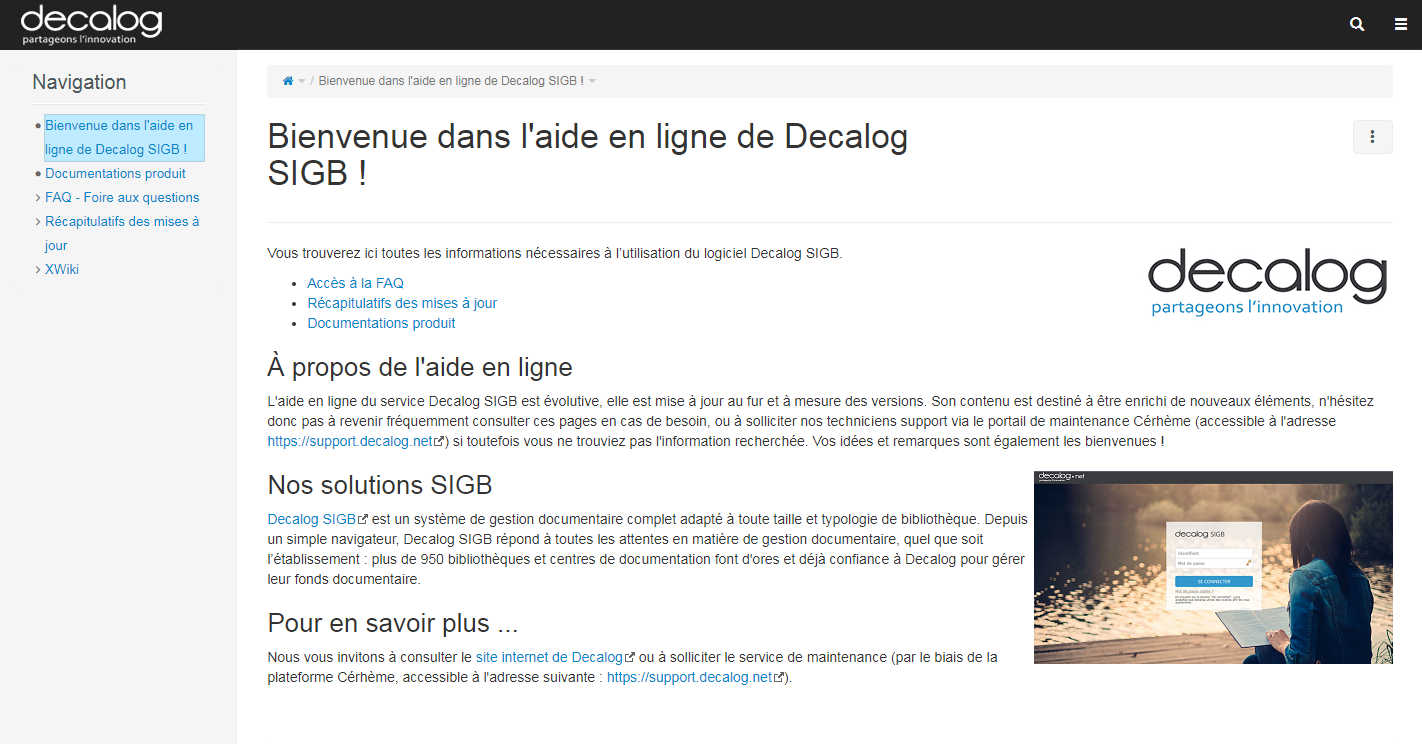Open the page actions three-dot menu
Image resolution: width=1422 pixels, height=744 pixels.
[x=1372, y=137]
